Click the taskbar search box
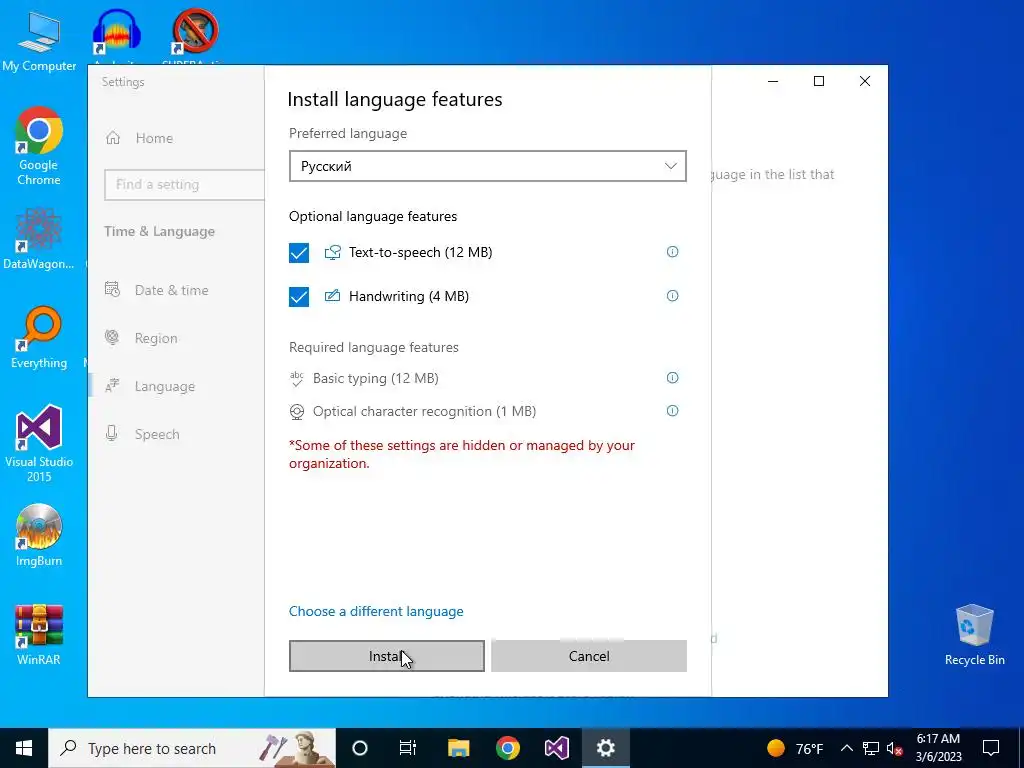The width and height of the screenshot is (1024, 768). point(192,748)
